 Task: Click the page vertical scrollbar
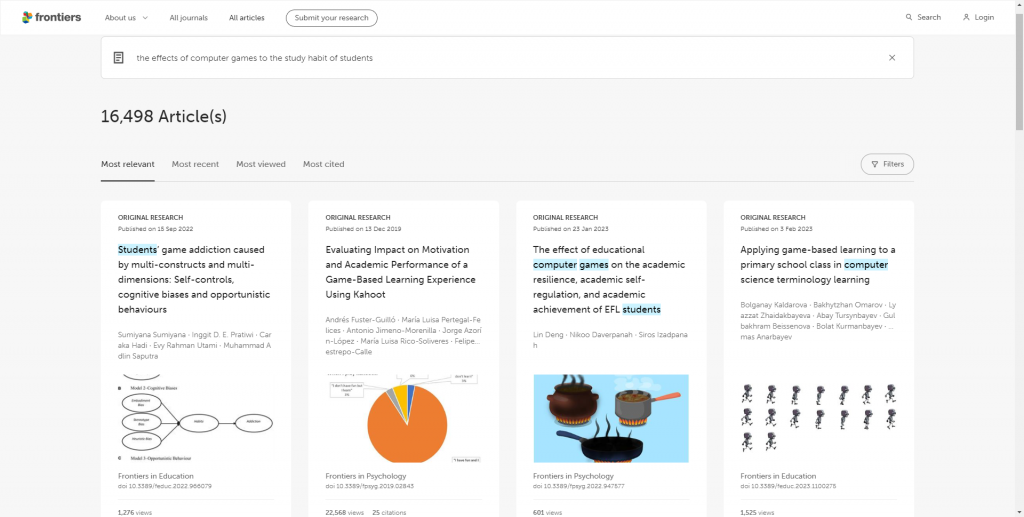(1019, 258)
